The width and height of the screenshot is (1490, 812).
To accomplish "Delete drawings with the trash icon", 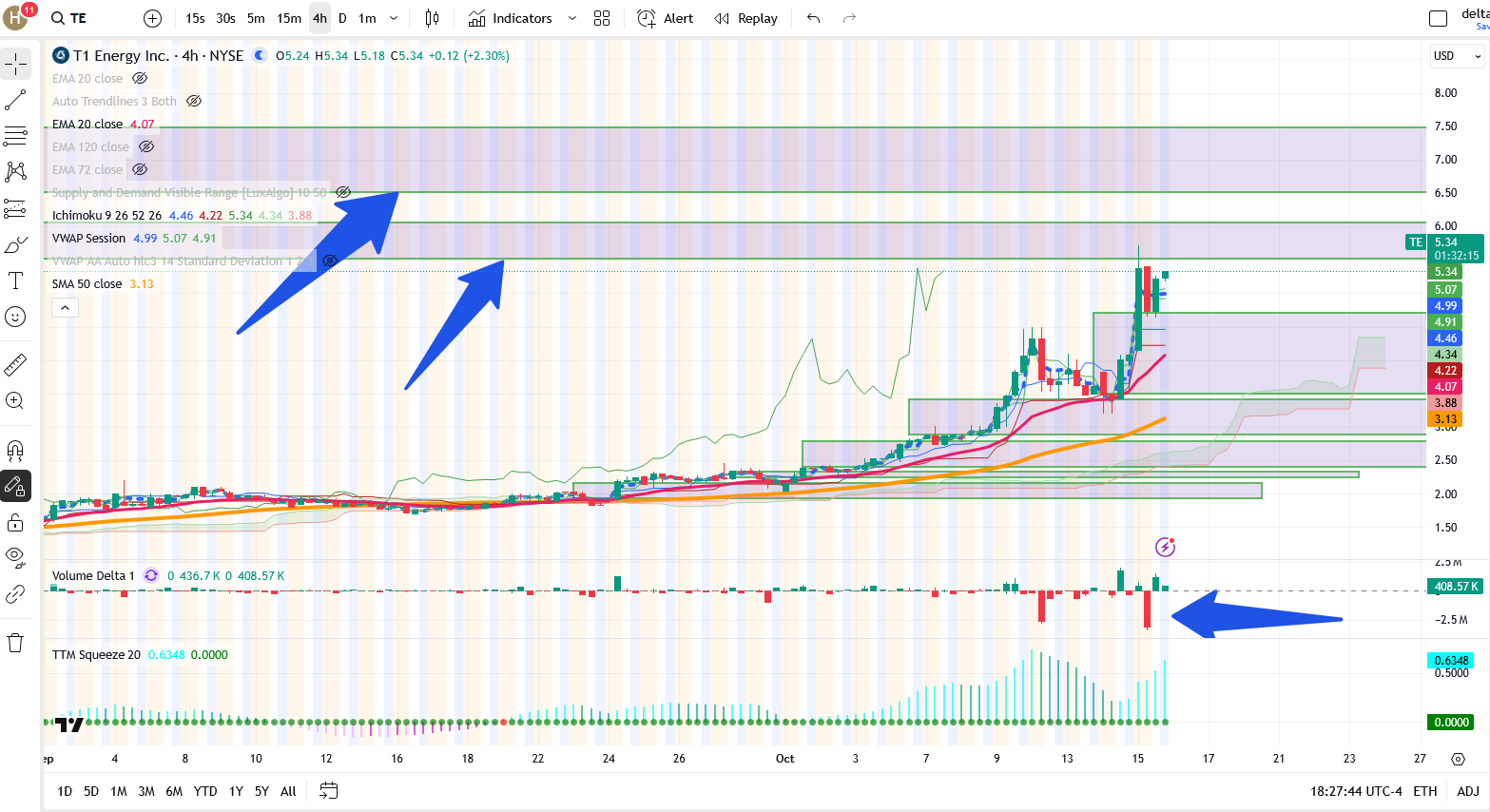I will 15,643.
